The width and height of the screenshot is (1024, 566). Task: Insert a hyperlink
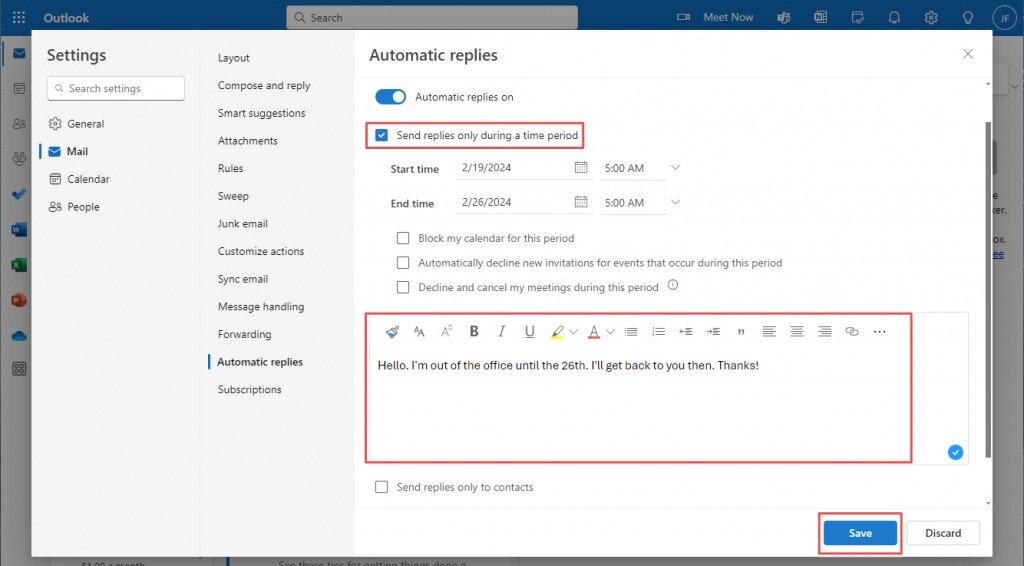pyautogui.click(x=852, y=332)
